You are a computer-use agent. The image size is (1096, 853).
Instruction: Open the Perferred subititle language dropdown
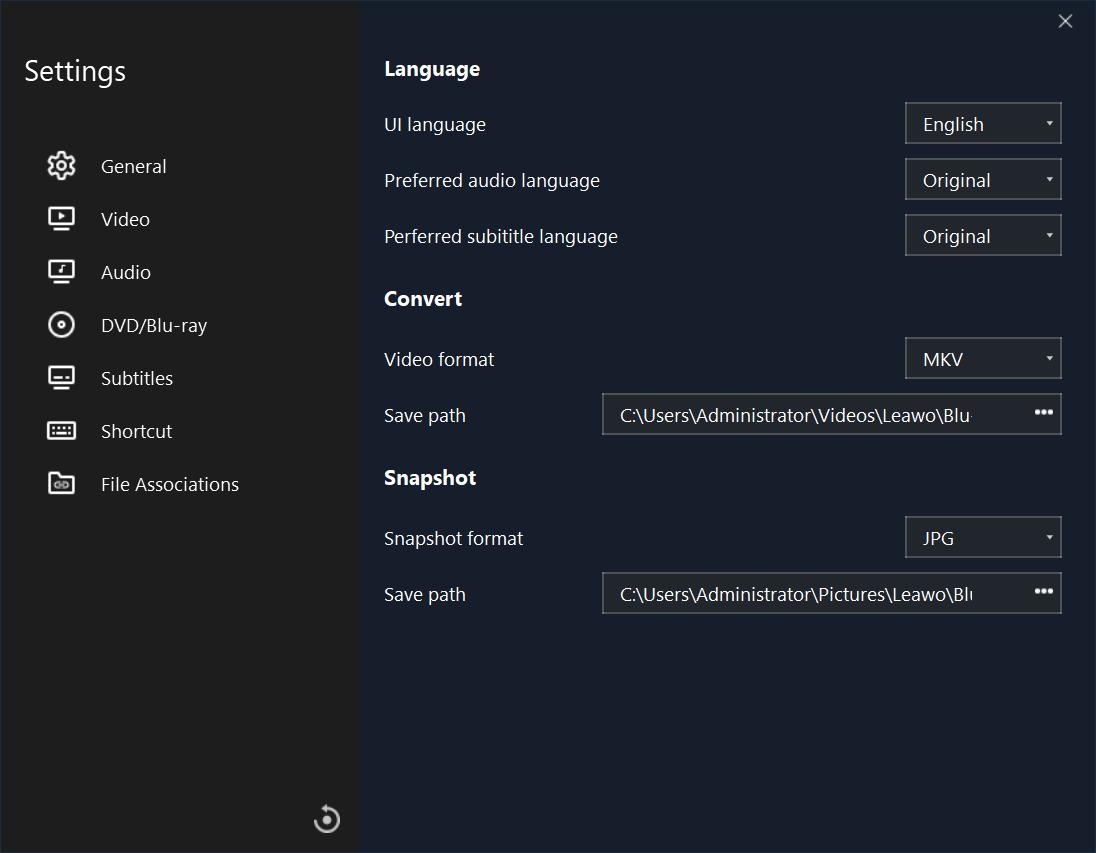coord(982,236)
